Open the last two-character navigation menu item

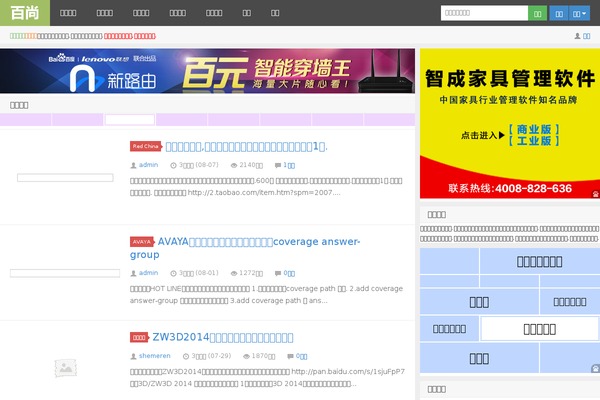tap(275, 13)
